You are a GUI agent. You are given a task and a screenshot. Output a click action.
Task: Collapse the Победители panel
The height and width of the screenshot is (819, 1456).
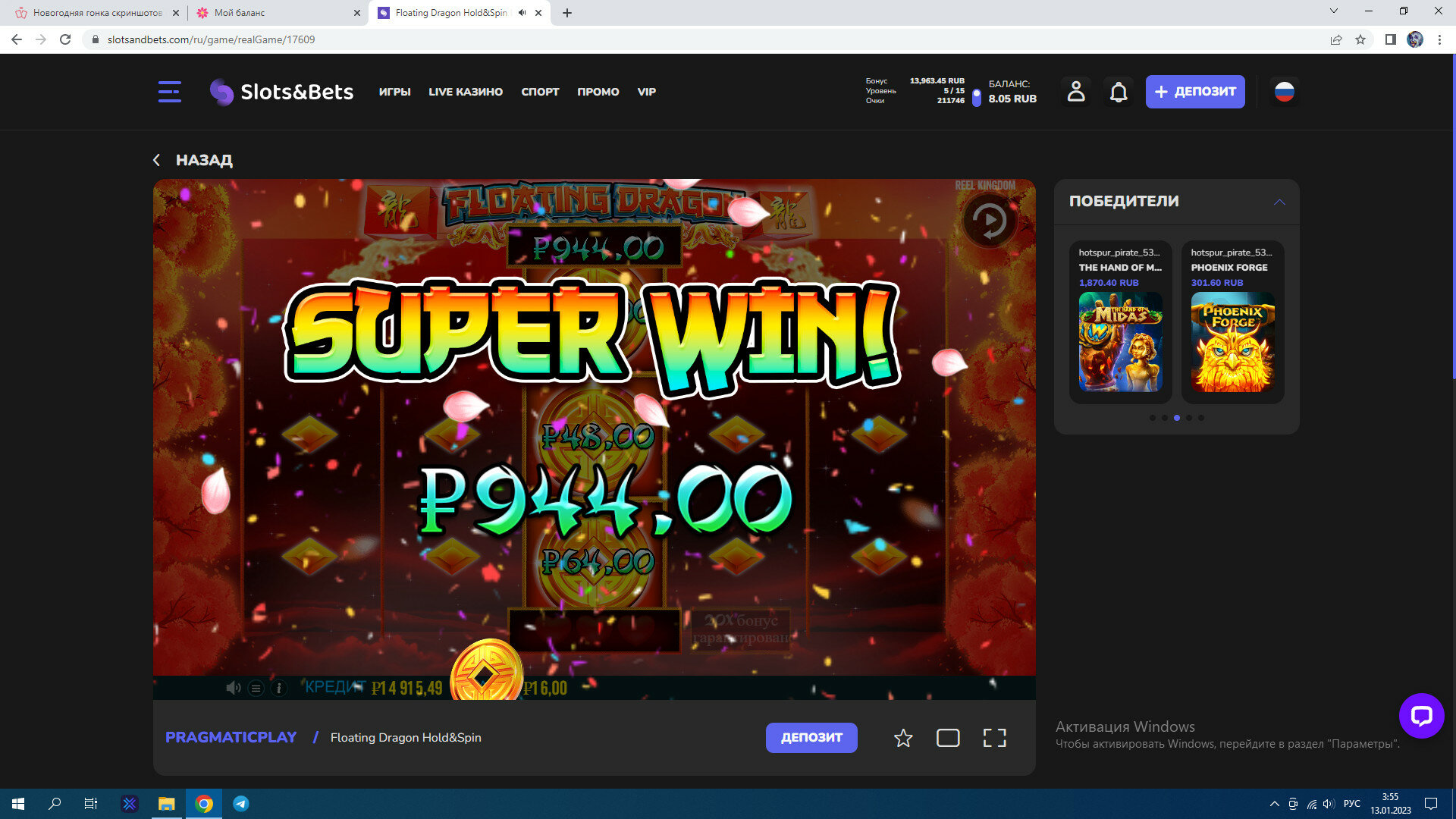pos(1279,202)
